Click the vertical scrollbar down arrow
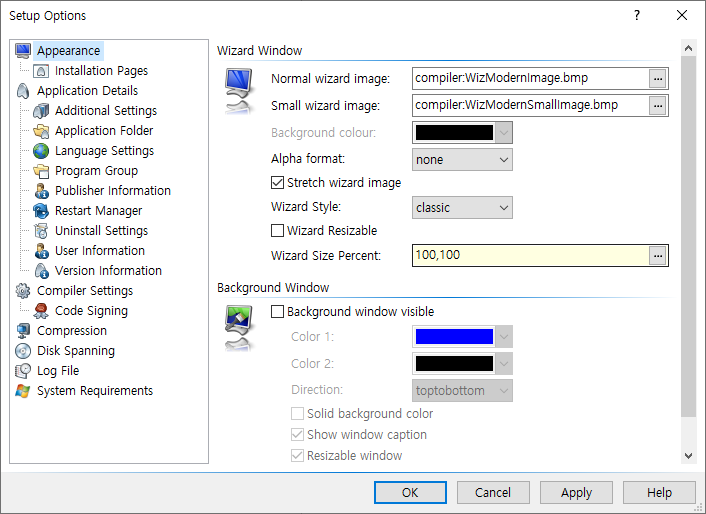Image resolution: width=706 pixels, height=514 pixels. tap(688, 455)
